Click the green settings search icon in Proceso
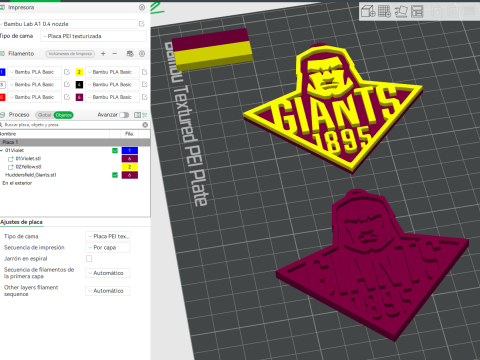Viewport: 480px width, 360px height. coord(145,115)
